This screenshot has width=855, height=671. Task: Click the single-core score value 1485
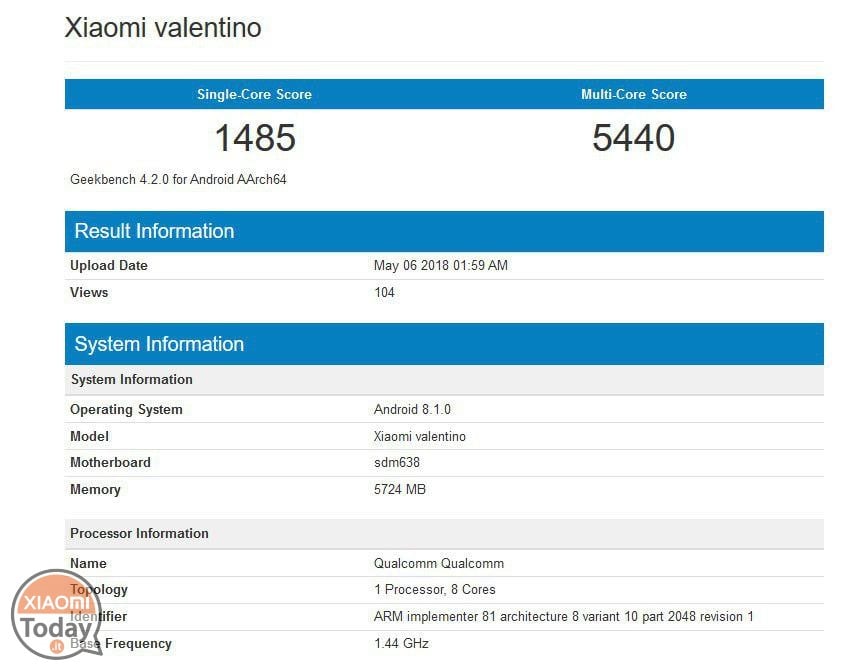[x=255, y=137]
